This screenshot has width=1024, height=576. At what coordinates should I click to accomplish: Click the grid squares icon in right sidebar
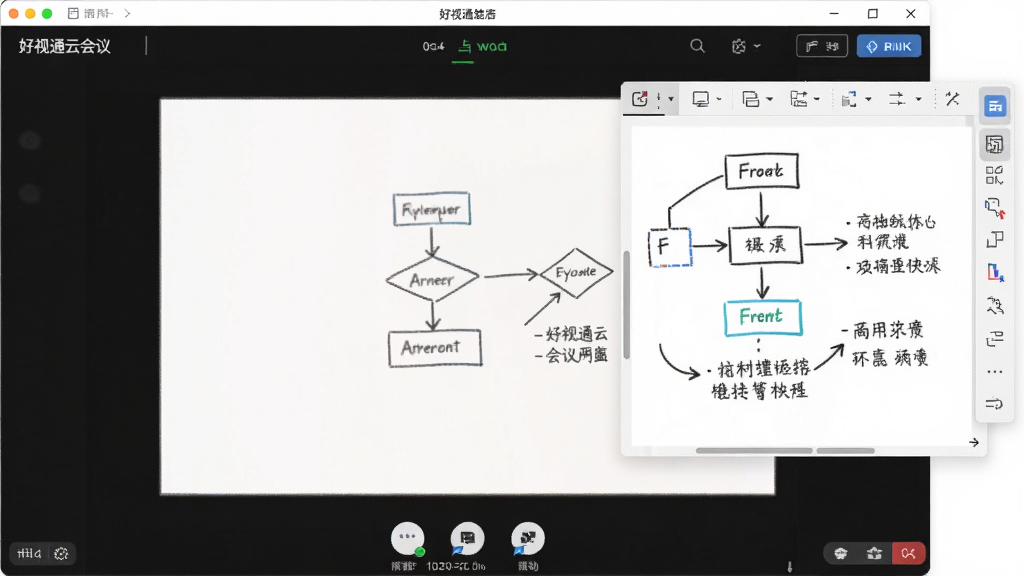coord(995,175)
